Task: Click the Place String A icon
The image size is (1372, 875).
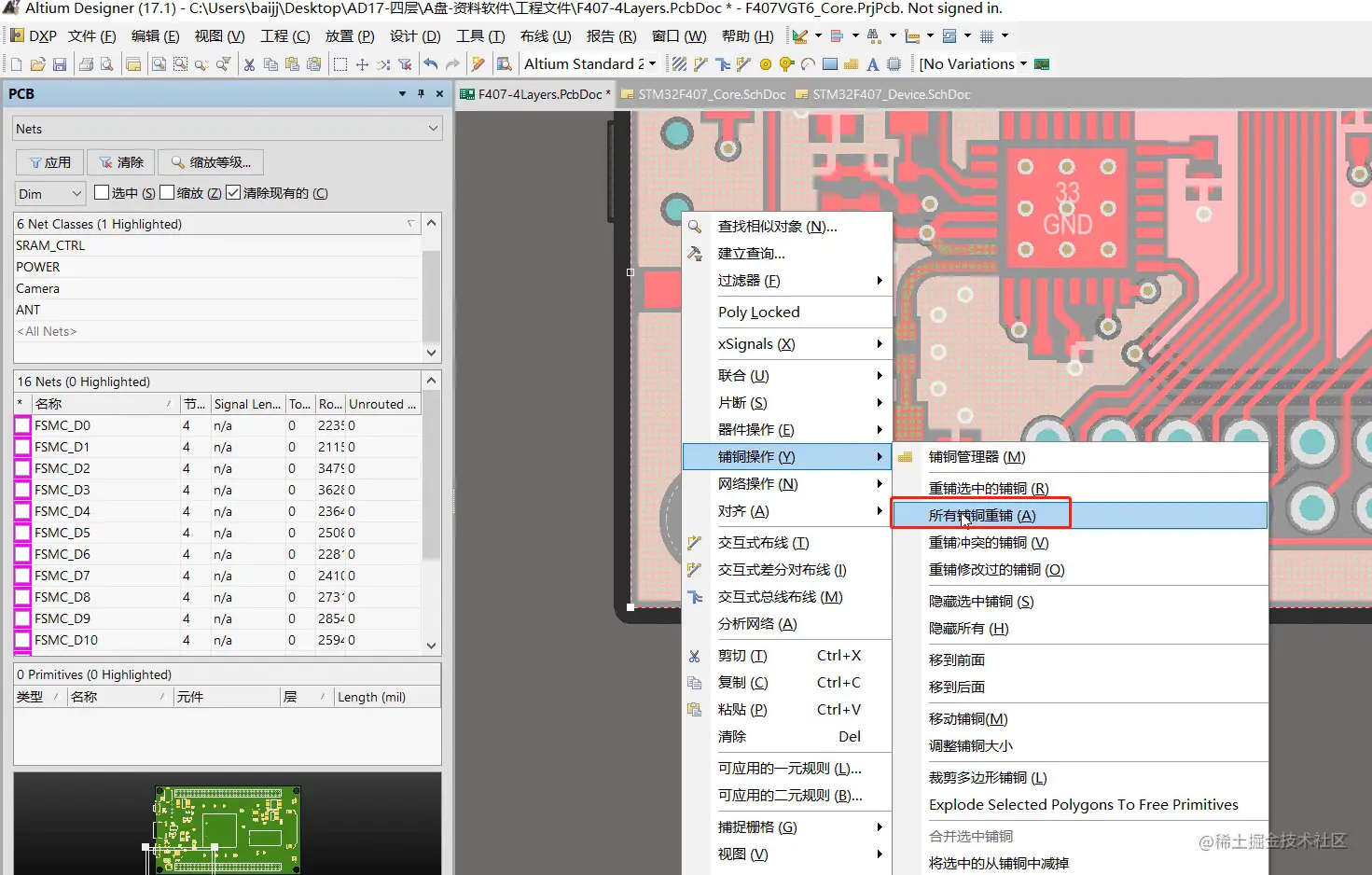Action: tap(872, 64)
